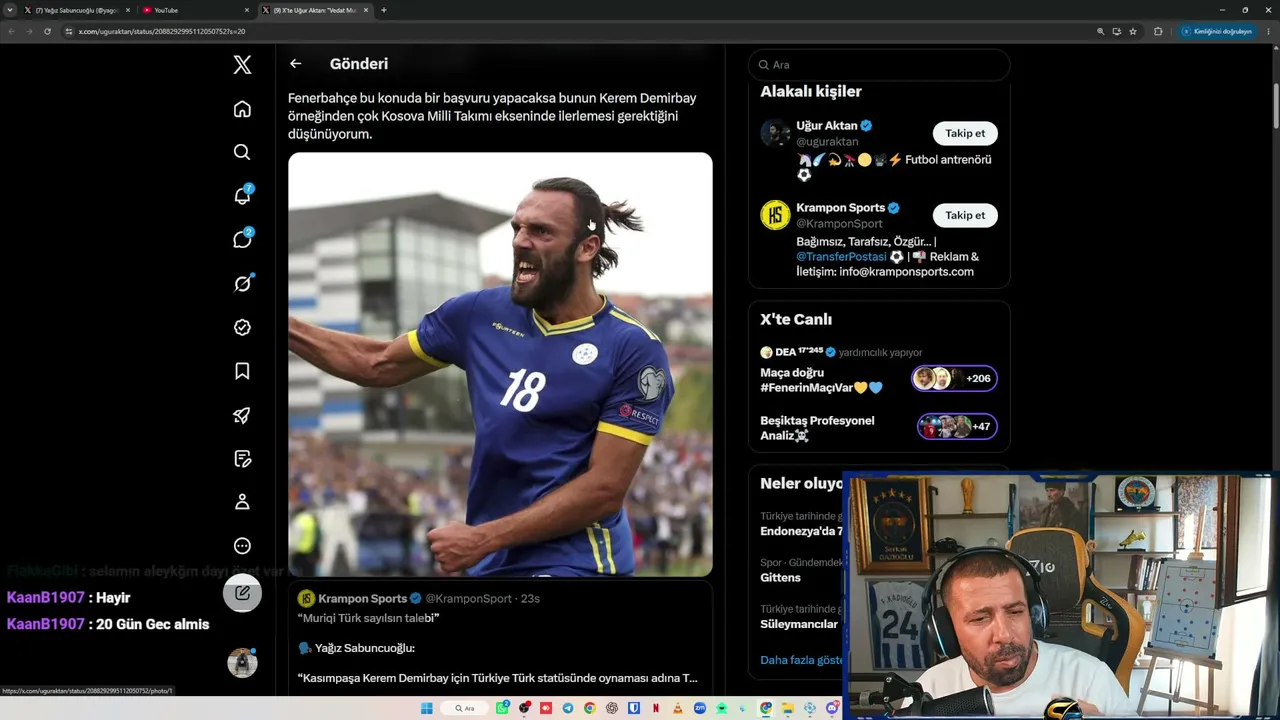
Task: Open a new browser tab
Action: click(x=384, y=10)
